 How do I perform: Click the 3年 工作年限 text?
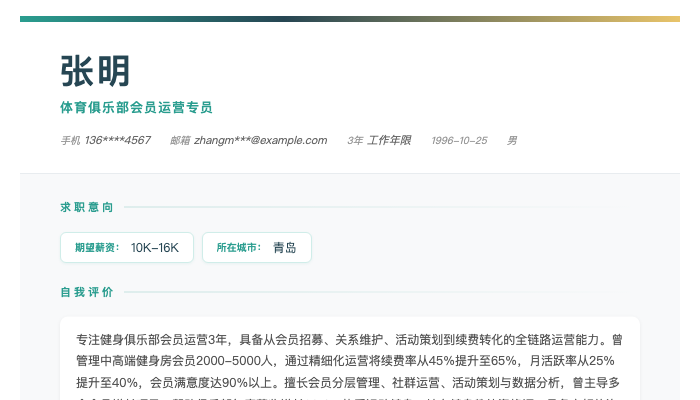(379, 141)
